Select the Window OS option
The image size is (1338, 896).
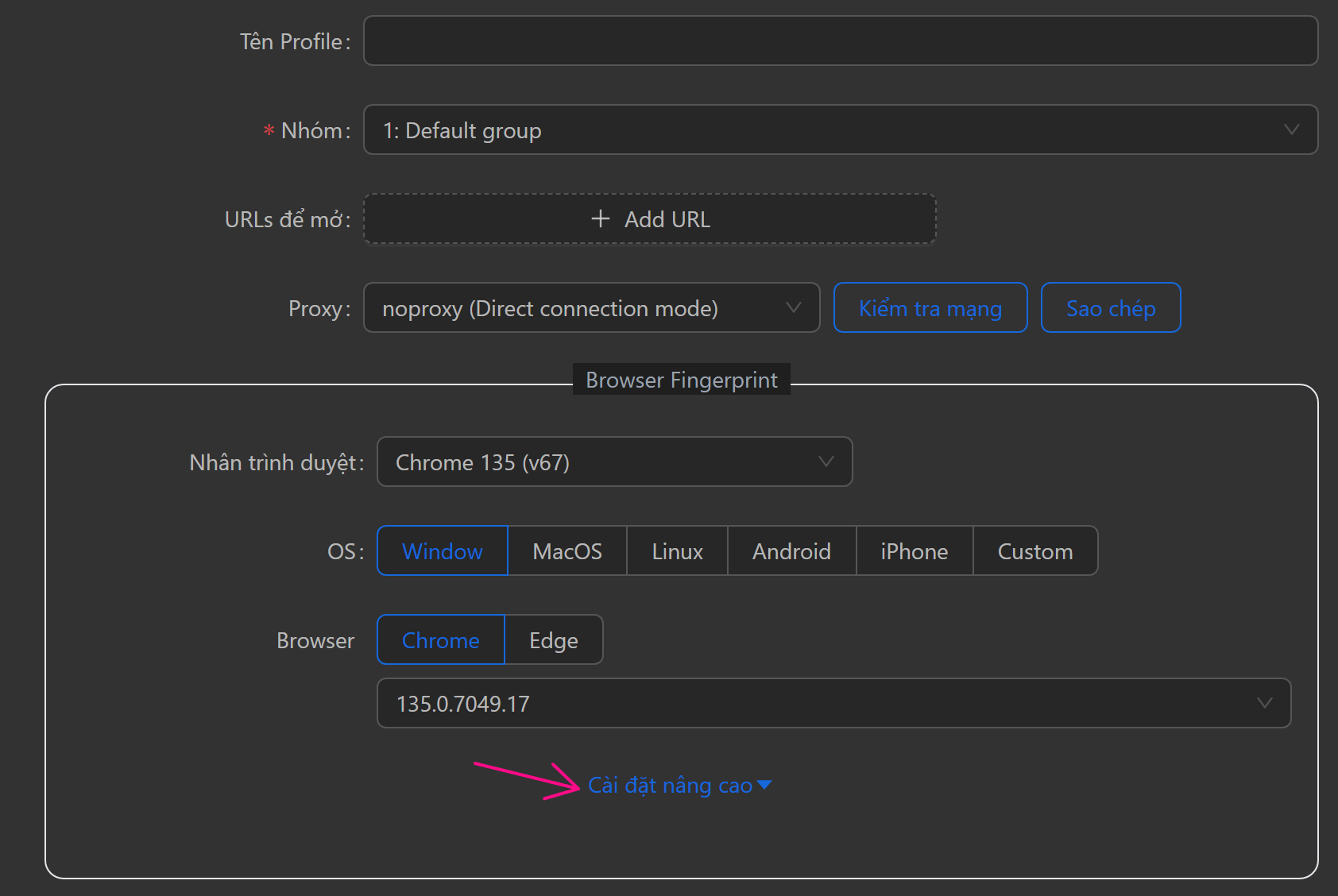442,551
